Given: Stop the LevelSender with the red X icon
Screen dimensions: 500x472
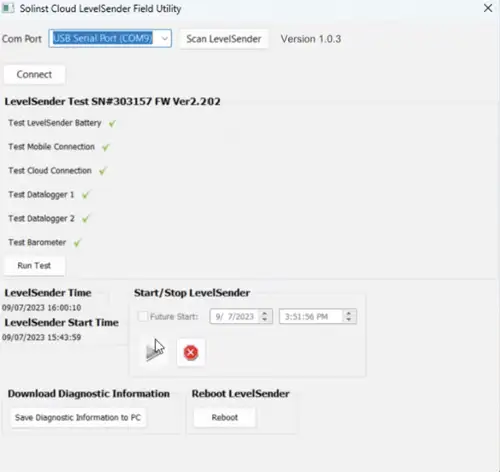Looking at the screenshot, I should (191, 352).
